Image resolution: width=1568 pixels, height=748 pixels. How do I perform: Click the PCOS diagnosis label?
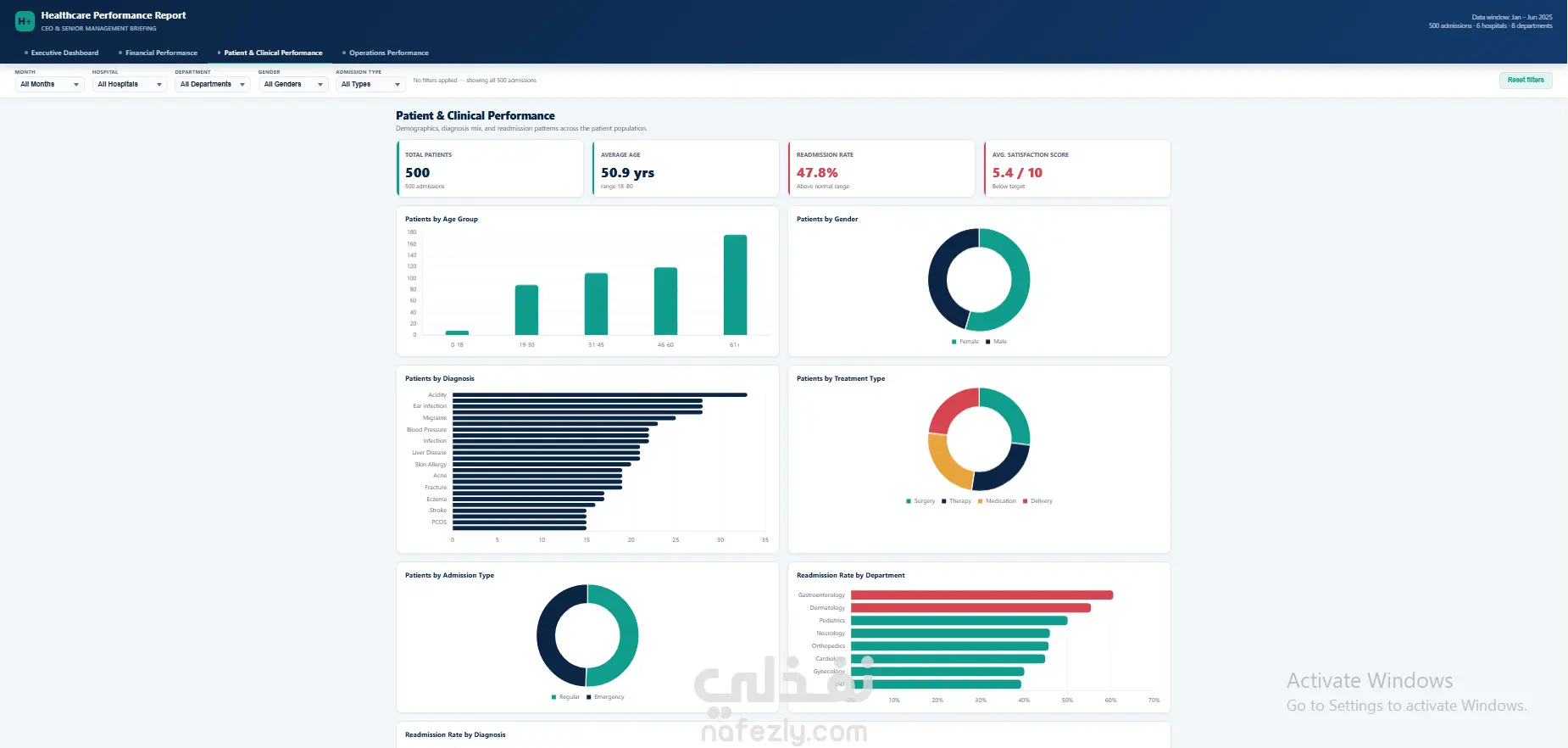[x=439, y=522]
